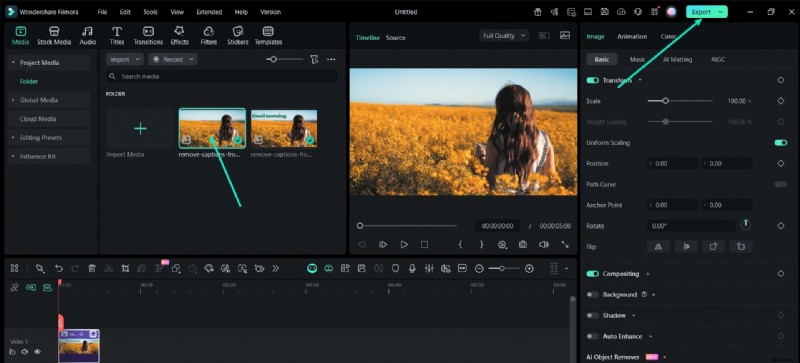Screen dimensions: 800x363
Task: Open the Filters tab
Action: click(209, 36)
